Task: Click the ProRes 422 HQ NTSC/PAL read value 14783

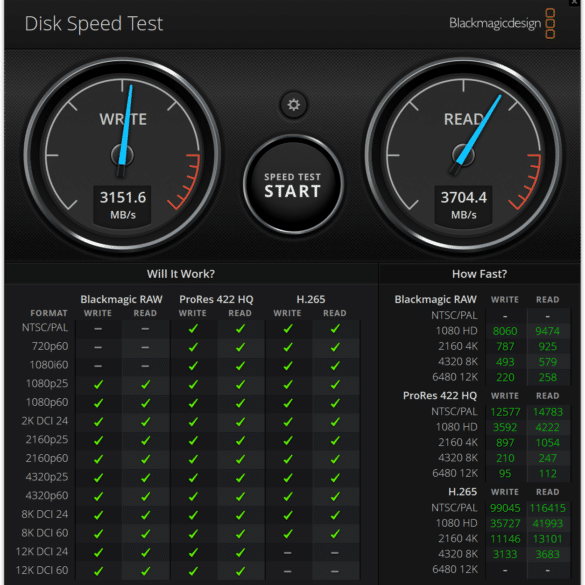Action: (547, 412)
